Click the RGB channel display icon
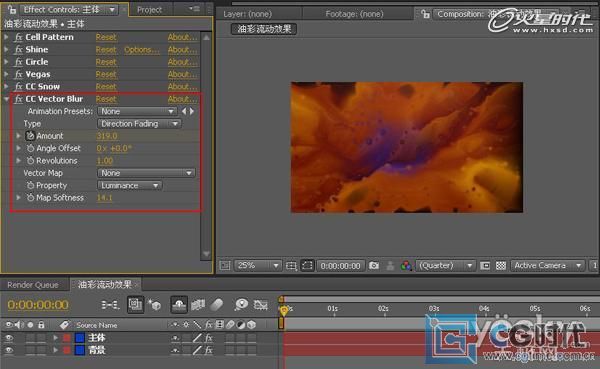Viewport: 600px width, 369px height. click(x=406, y=265)
